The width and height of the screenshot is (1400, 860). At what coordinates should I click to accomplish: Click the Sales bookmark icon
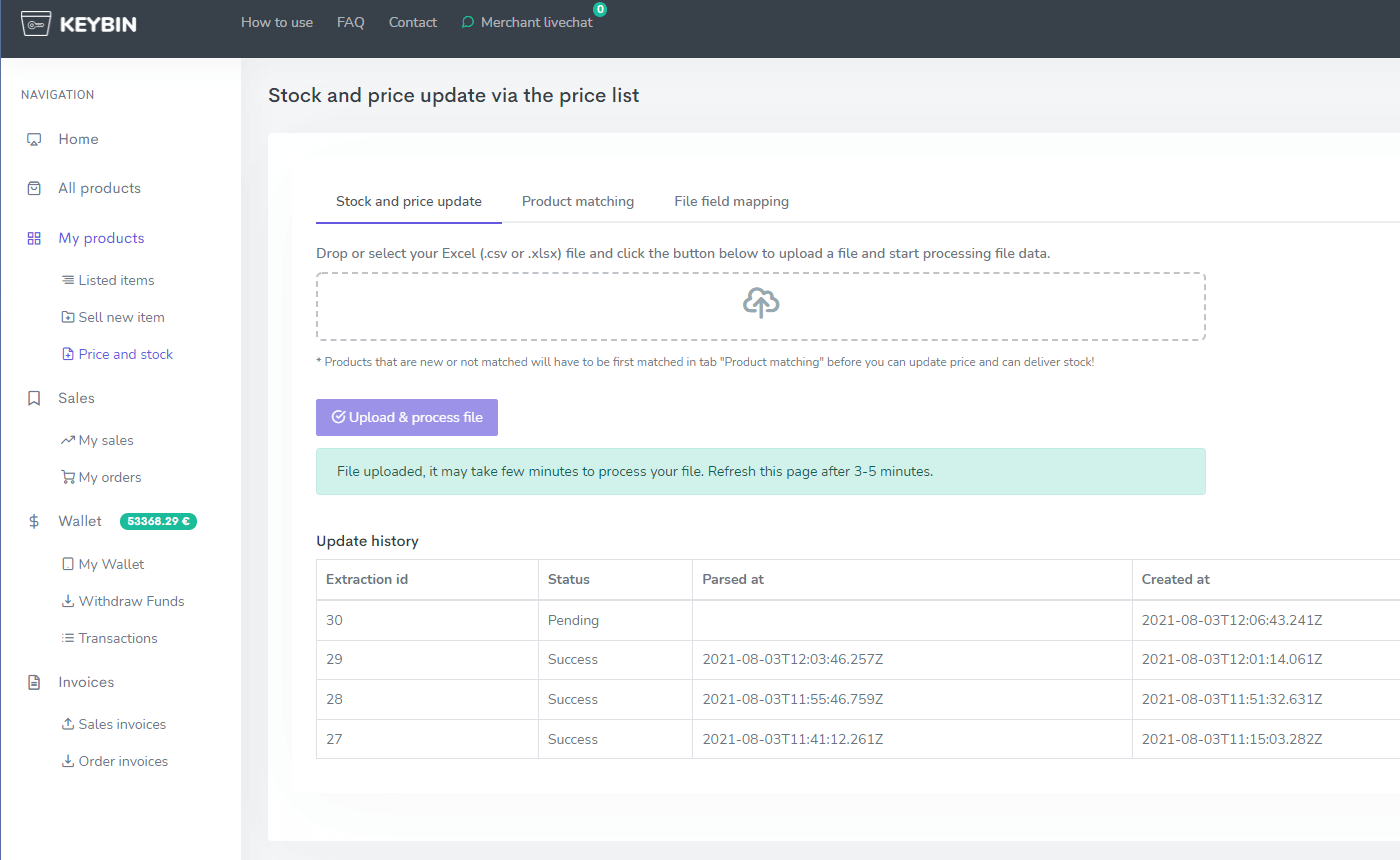34,399
